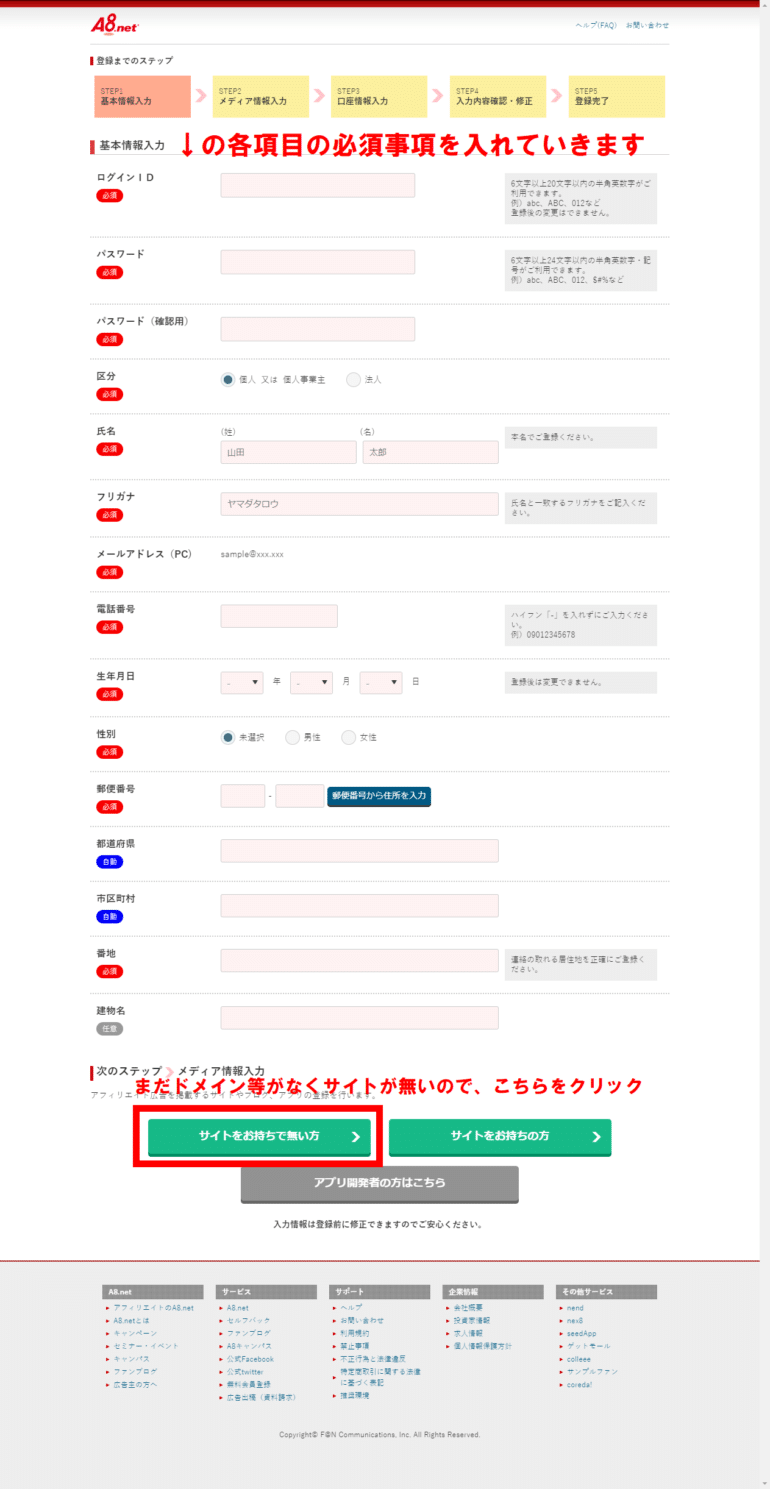The image size is (770, 1489).
Task: Click the email text sample@xxx.xxx
Action: click(252, 554)
